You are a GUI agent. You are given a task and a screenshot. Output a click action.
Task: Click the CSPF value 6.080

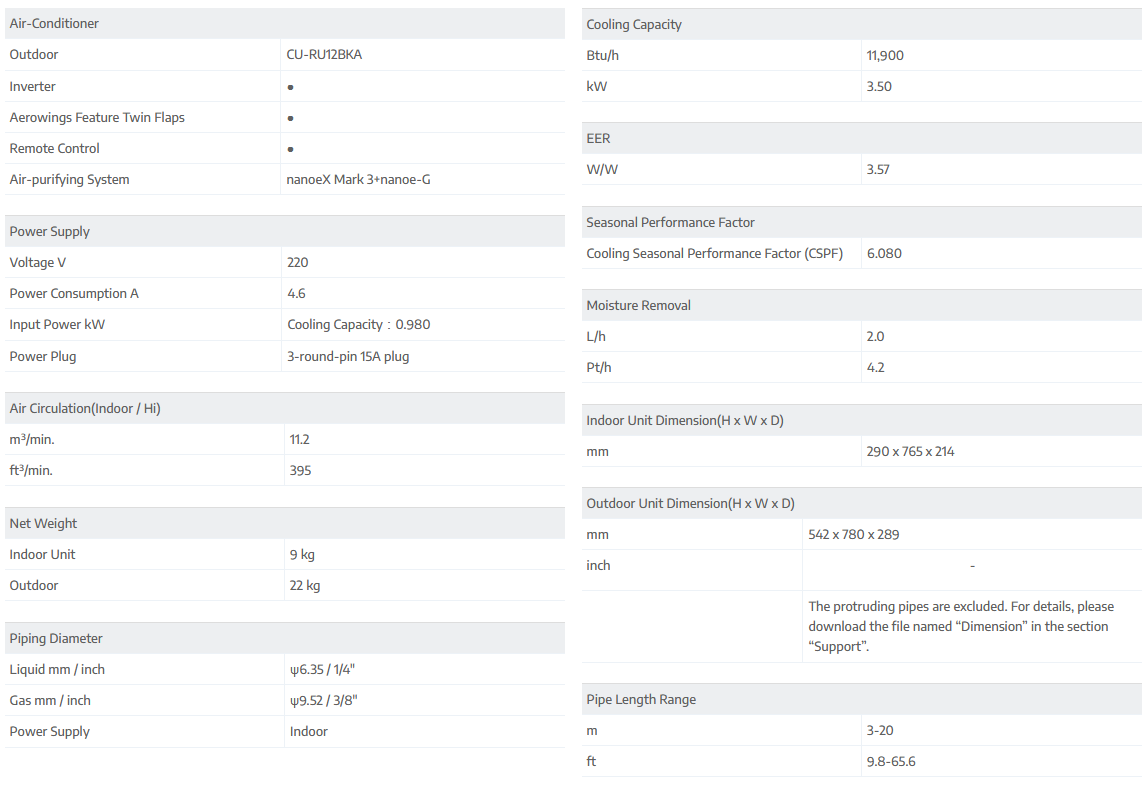[x=884, y=253]
